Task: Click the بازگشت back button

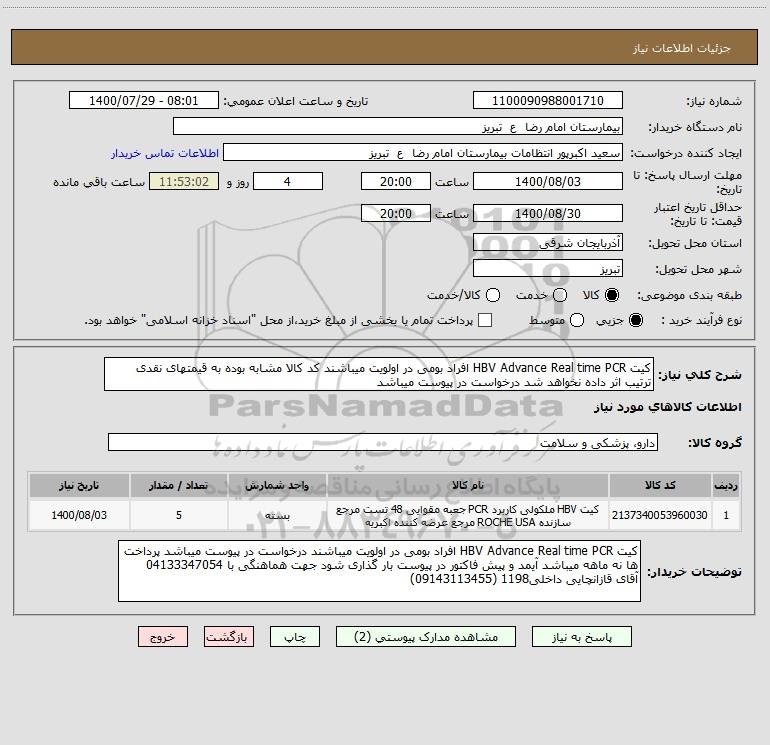Action: pyautogui.click(x=229, y=636)
